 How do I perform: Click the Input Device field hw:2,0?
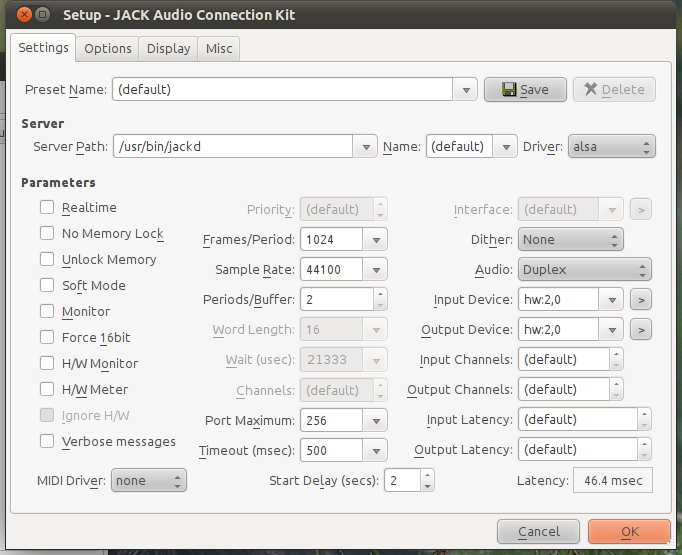pyautogui.click(x=558, y=300)
